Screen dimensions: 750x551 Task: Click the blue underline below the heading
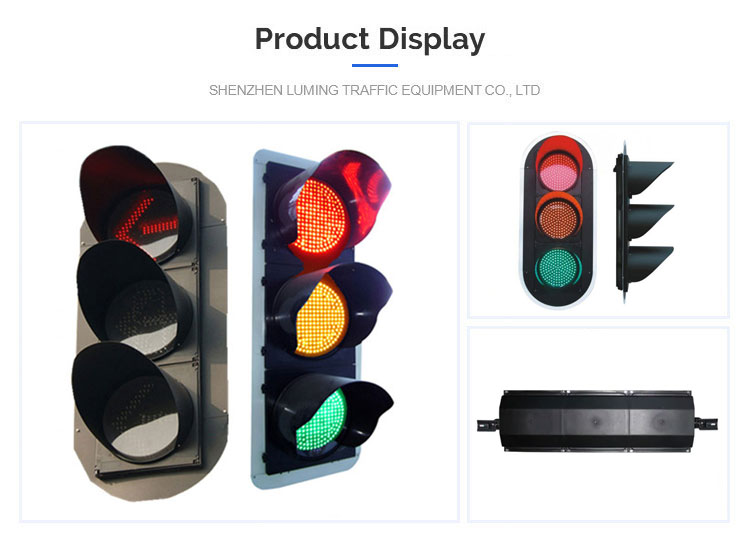click(x=375, y=65)
